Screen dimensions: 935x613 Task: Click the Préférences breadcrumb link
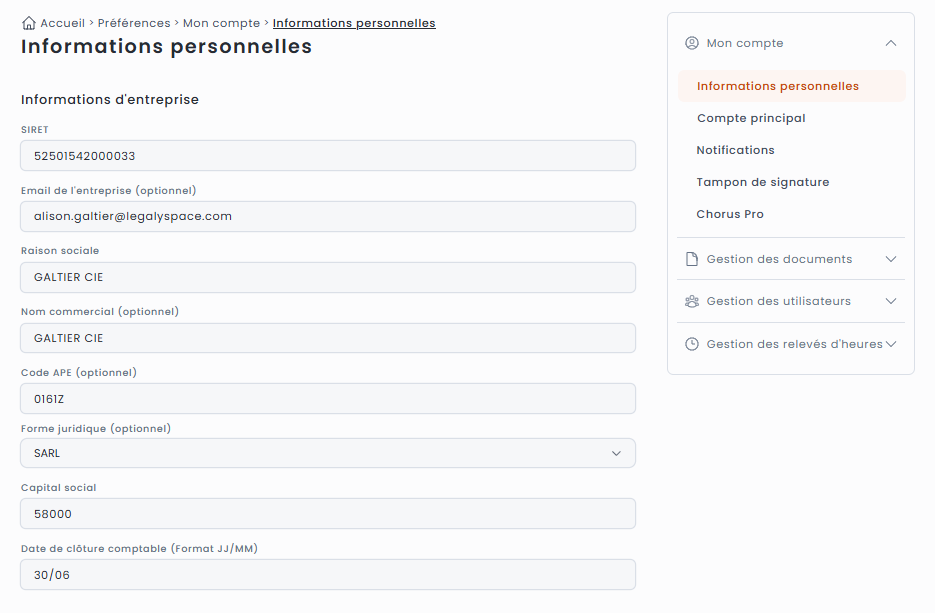tap(134, 23)
